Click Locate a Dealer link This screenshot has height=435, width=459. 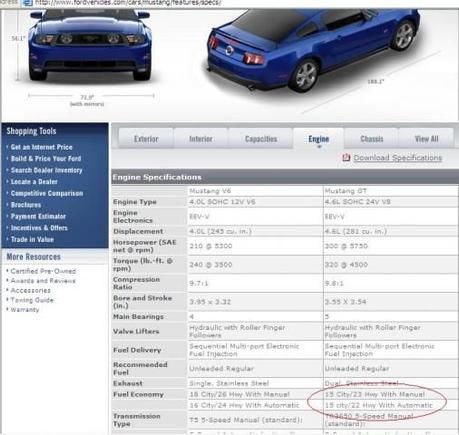coord(34,182)
